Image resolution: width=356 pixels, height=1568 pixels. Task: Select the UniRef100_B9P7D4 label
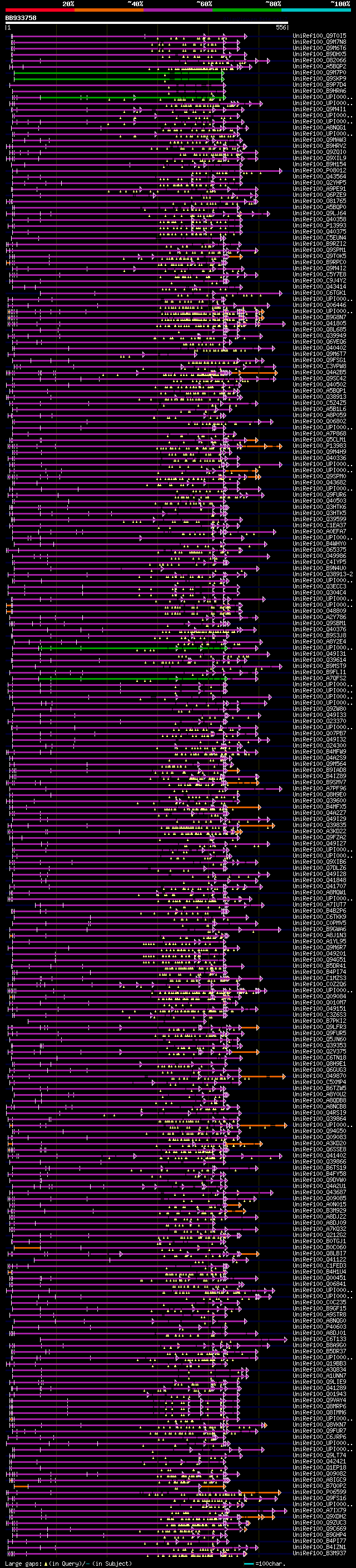tap(319, 85)
